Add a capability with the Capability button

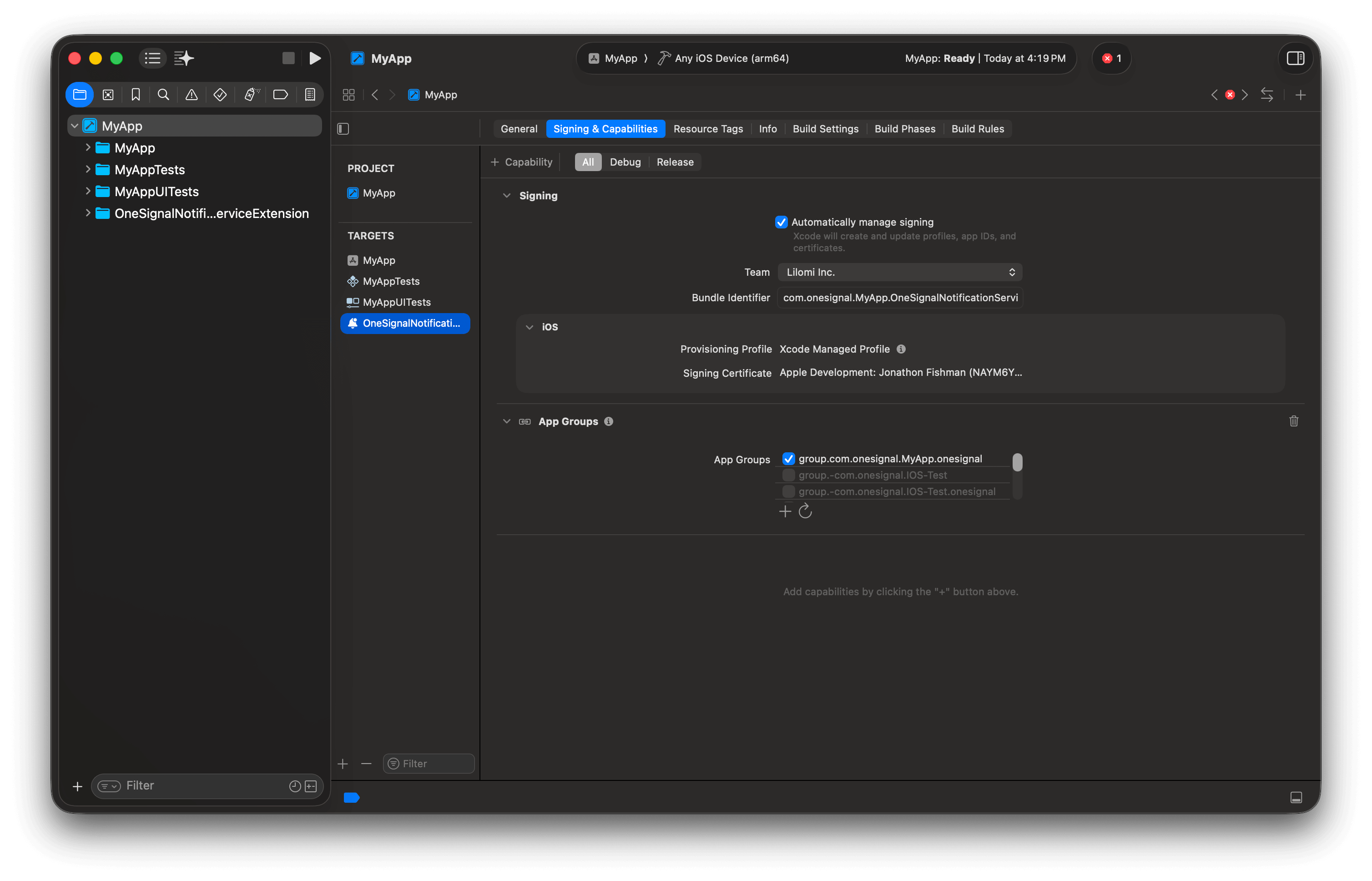coord(521,162)
